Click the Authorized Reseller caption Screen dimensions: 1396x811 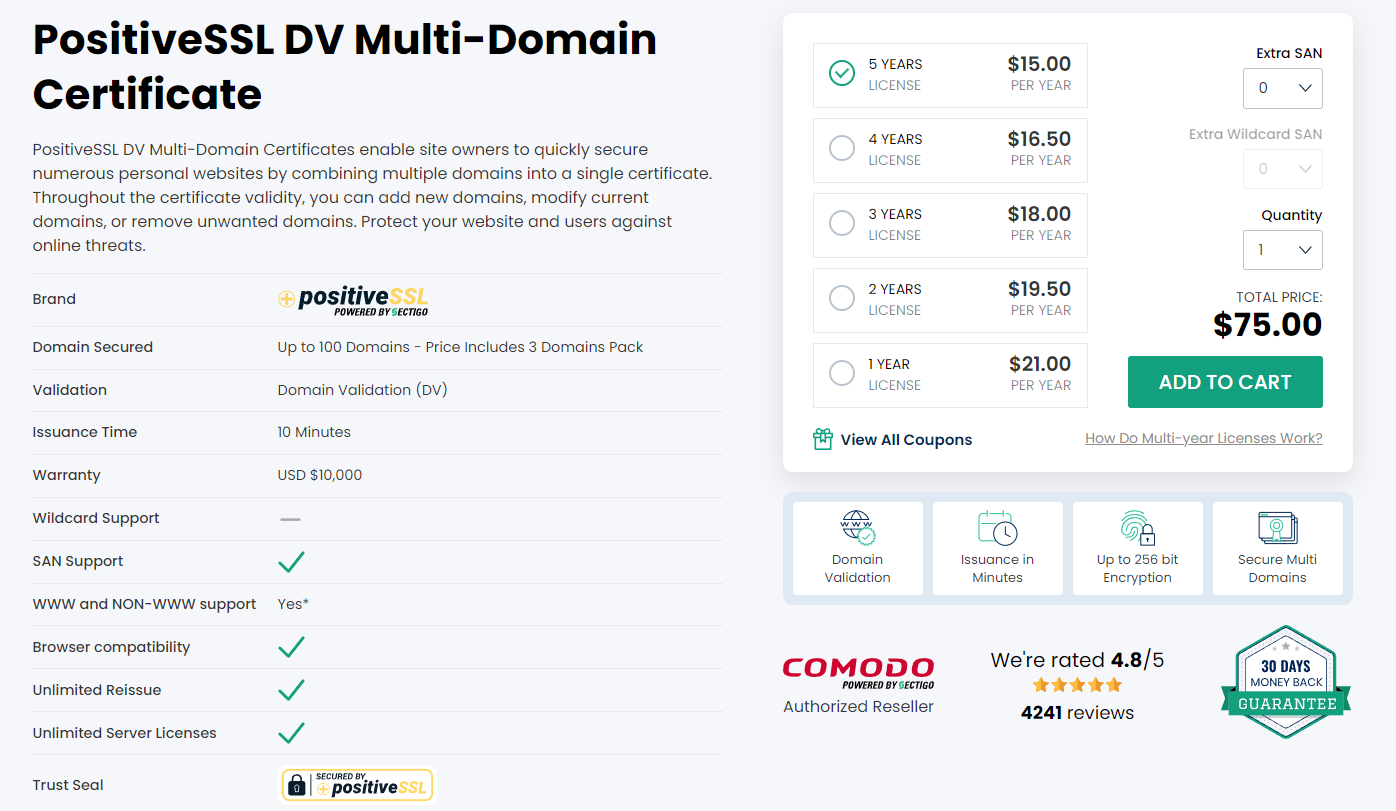(x=858, y=706)
